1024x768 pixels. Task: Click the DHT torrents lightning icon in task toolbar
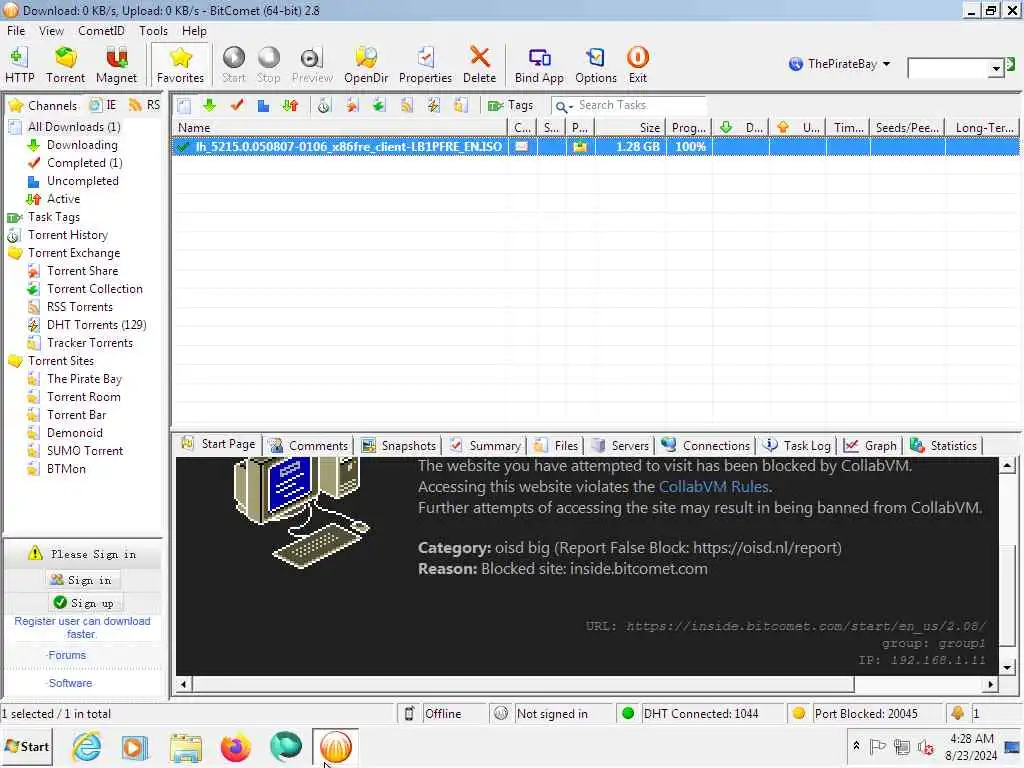(433, 106)
